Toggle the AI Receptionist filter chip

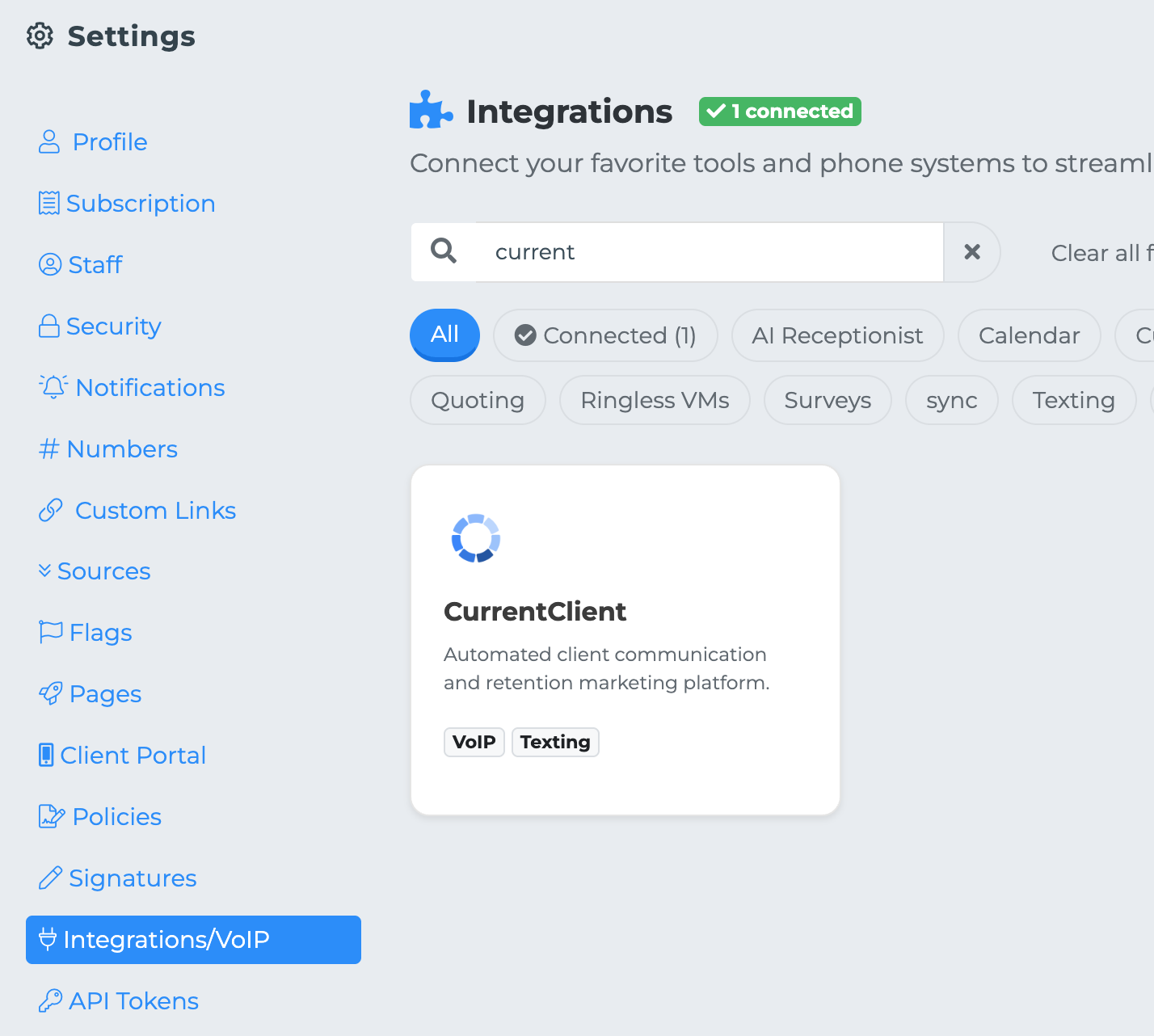click(837, 335)
